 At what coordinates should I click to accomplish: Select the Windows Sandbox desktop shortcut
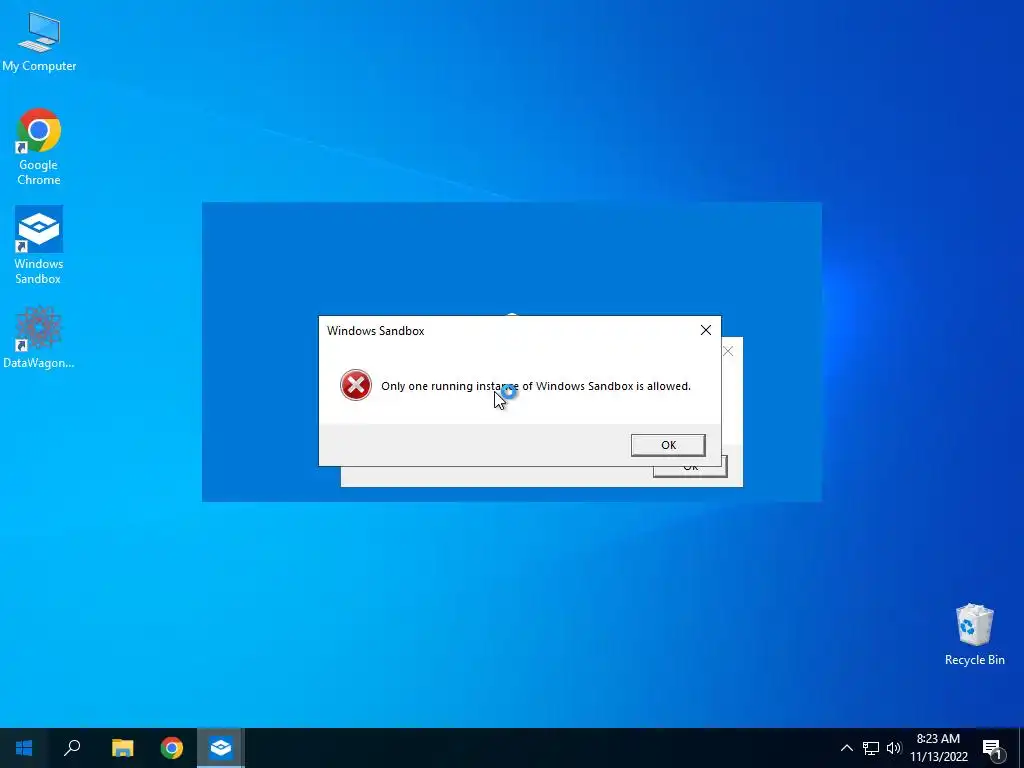click(x=39, y=246)
